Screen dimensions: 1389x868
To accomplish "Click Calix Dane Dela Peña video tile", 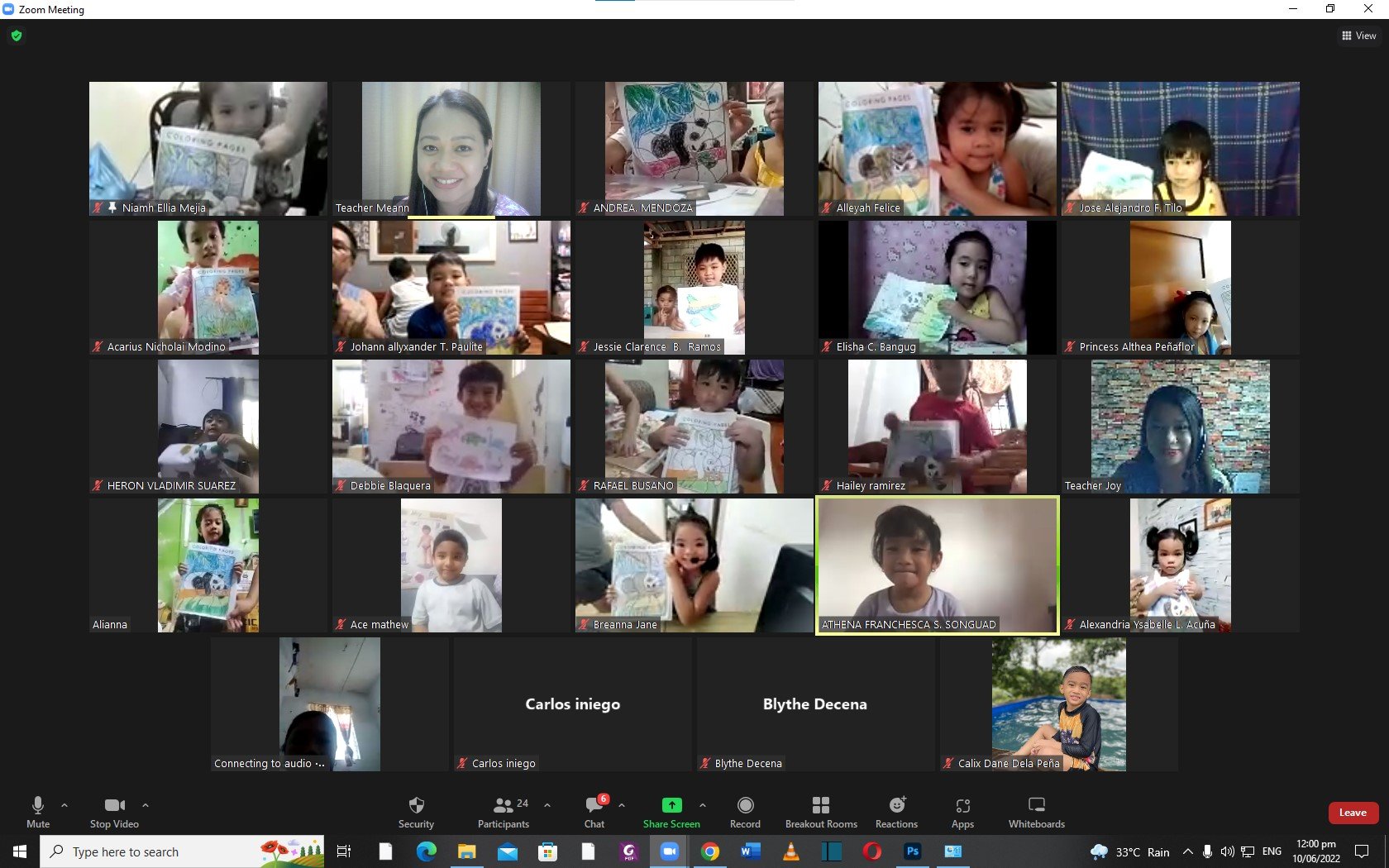I will click(x=1059, y=704).
